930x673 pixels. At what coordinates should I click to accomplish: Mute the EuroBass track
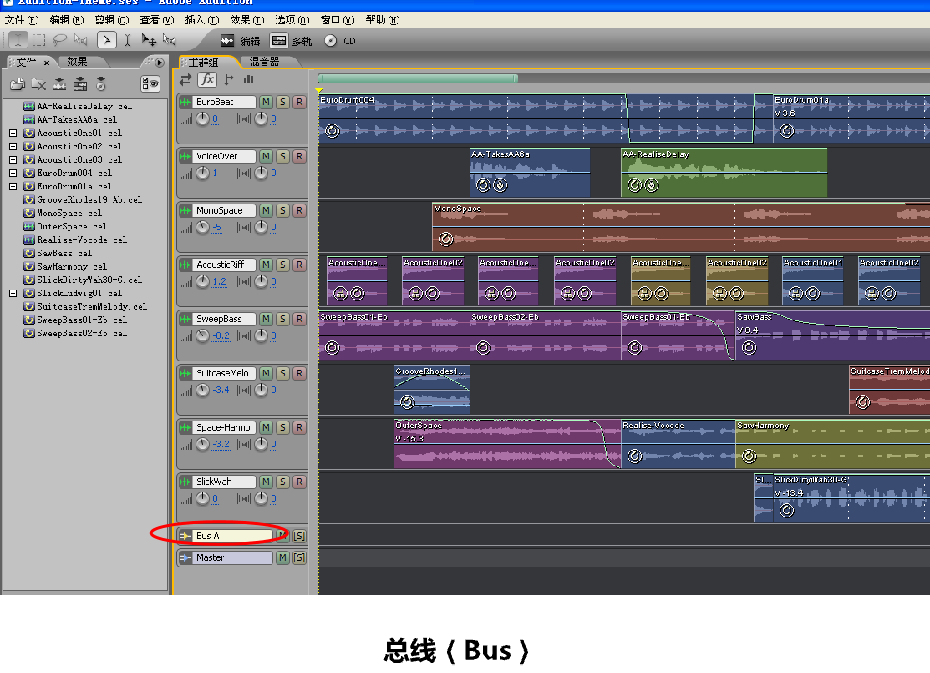266,102
